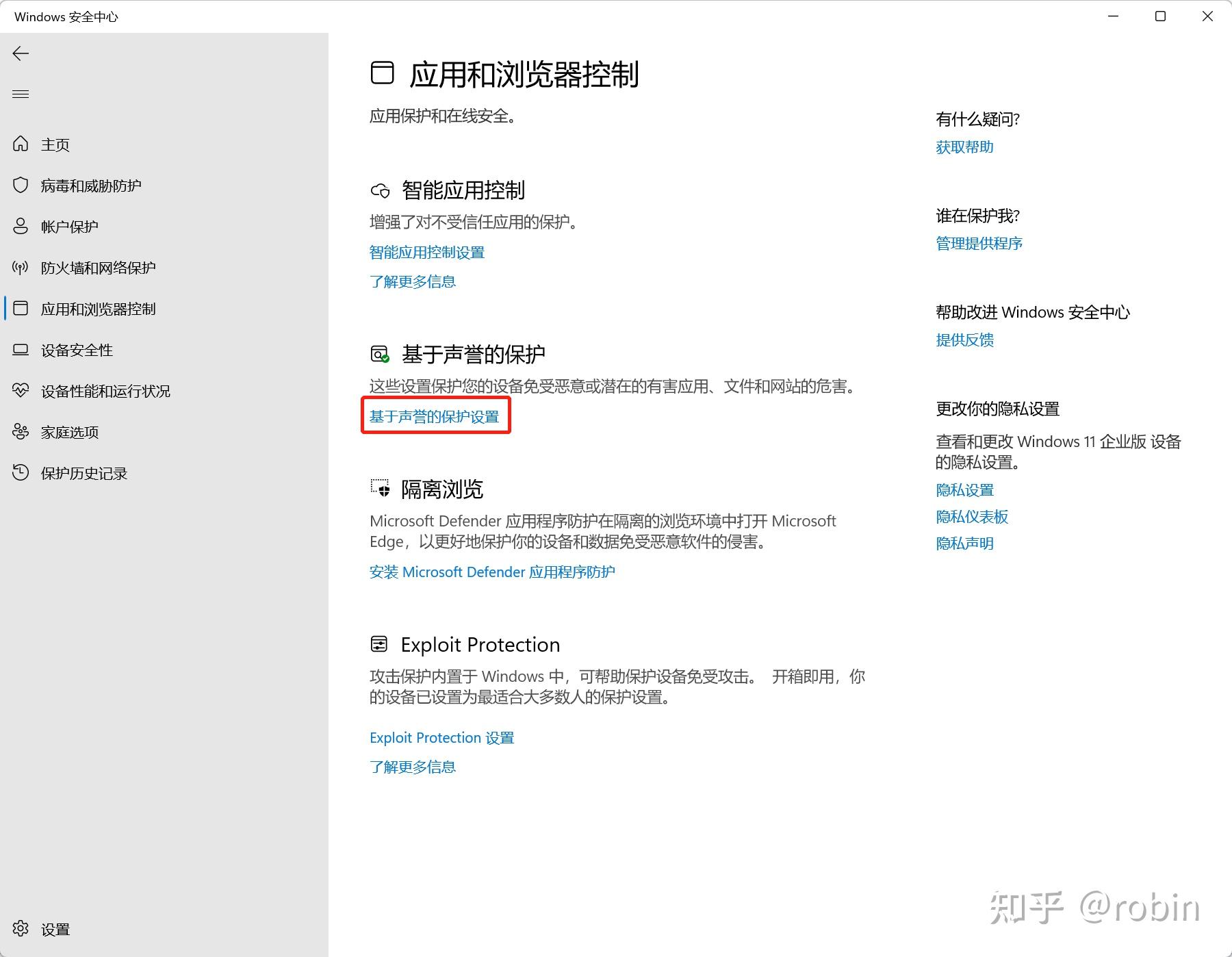Click the gear icon for settings
Screen dimensions: 1232x957
[21, 928]
